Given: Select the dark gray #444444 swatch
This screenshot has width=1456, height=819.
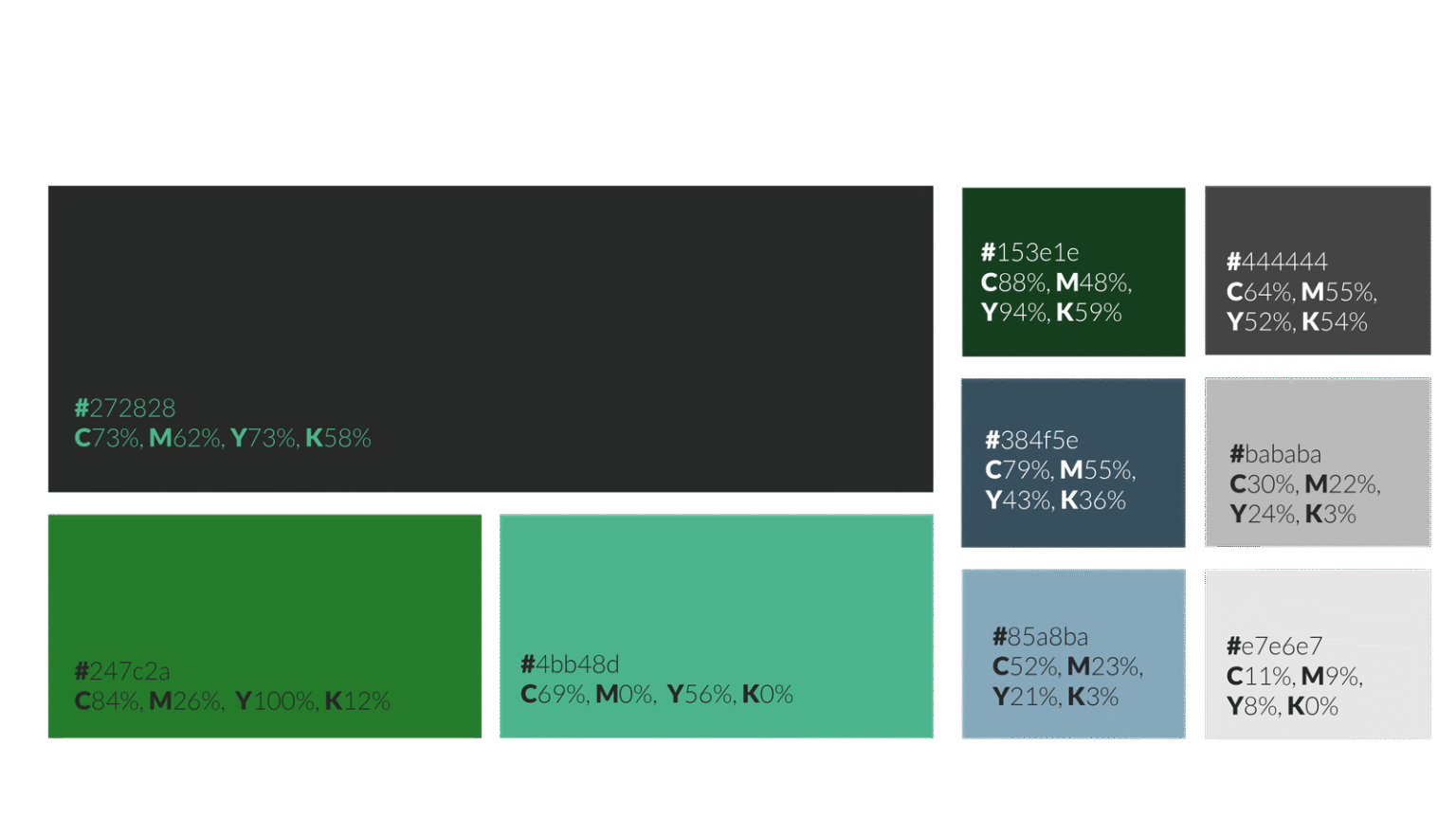Looking at the screenshot, I should [1318, 216].
